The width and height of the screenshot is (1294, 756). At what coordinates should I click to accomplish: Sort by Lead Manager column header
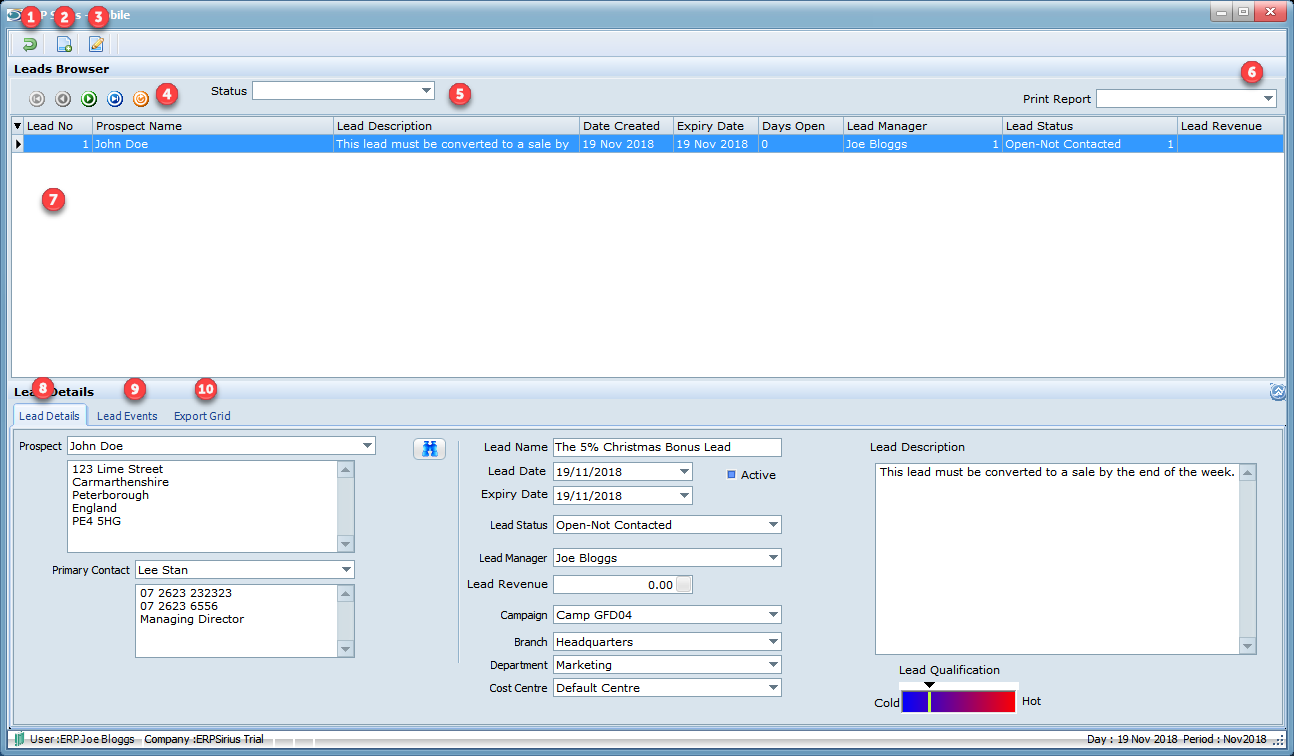tap(923, 126)
